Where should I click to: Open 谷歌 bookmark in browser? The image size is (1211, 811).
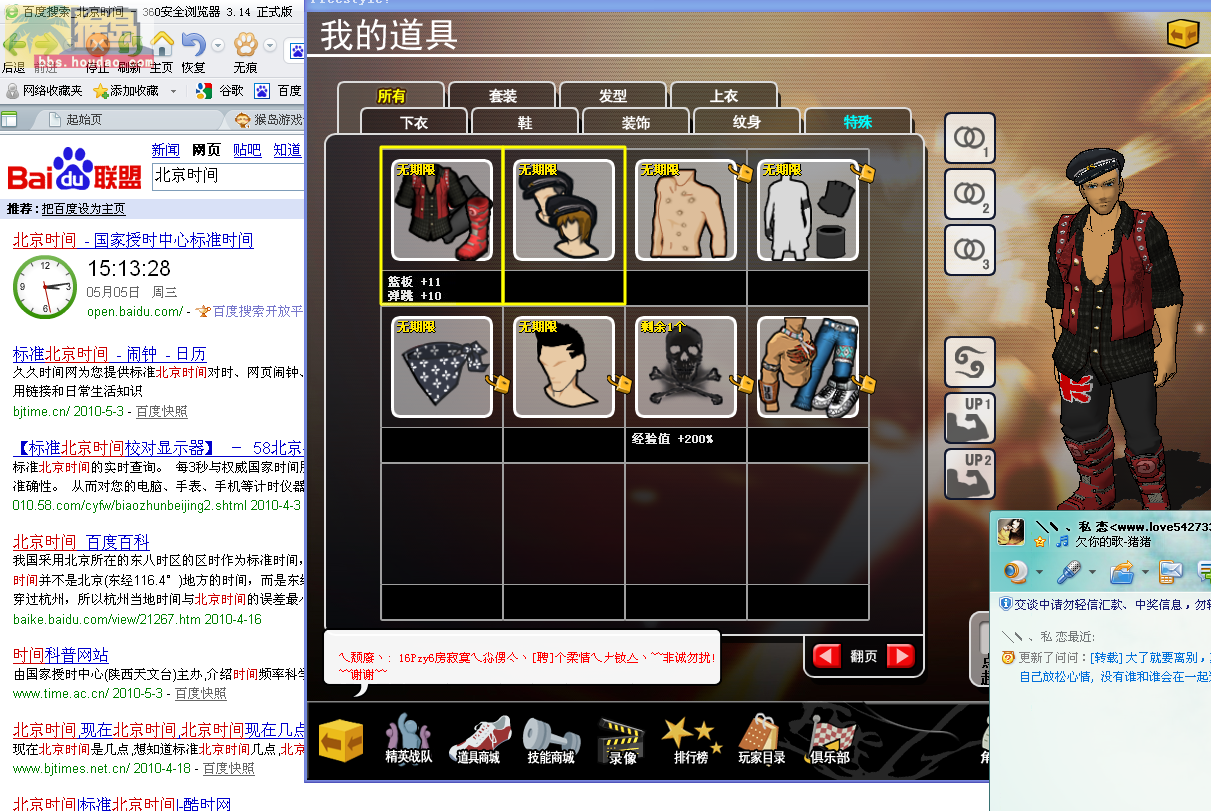219,91
